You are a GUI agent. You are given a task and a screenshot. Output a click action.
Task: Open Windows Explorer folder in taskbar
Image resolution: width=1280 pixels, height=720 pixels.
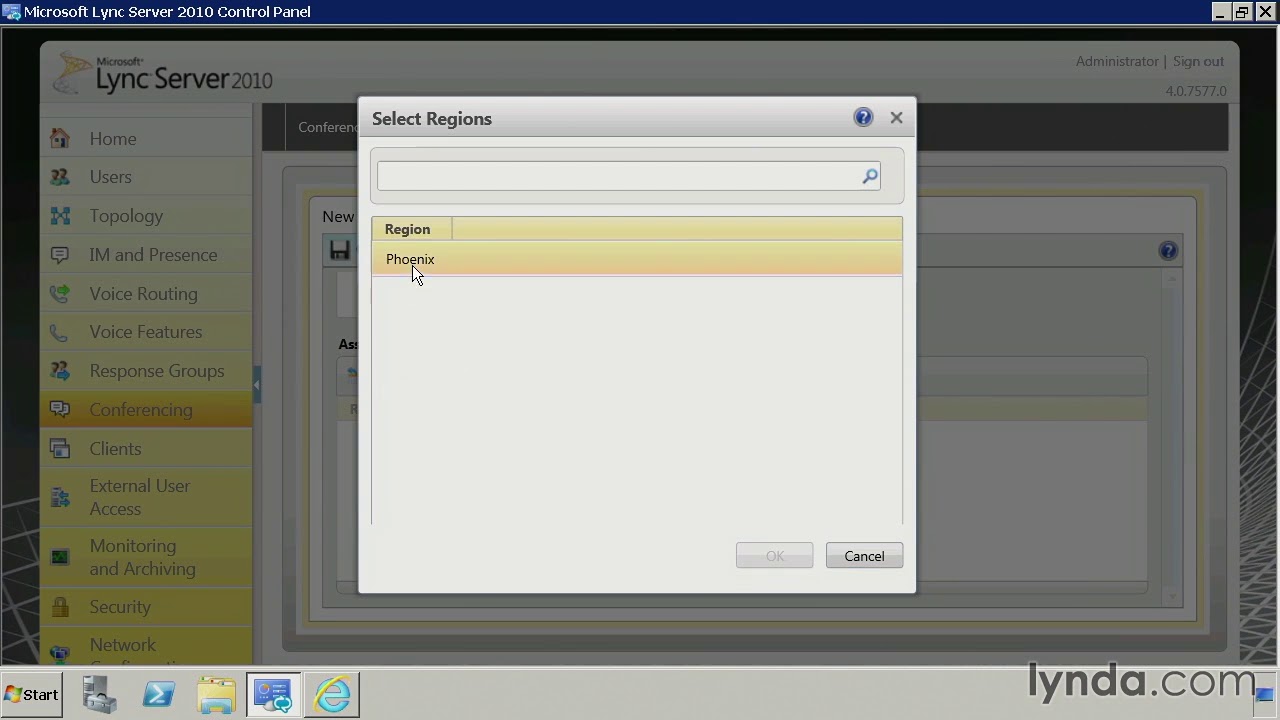216,694
